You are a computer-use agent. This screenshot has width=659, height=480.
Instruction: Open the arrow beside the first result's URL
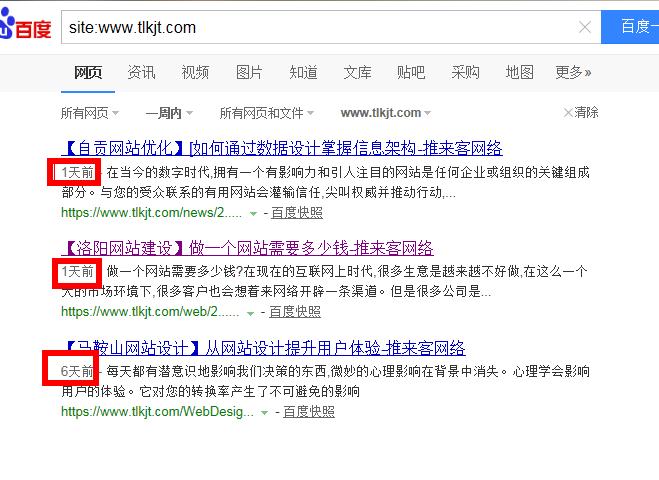pos(253,213)
